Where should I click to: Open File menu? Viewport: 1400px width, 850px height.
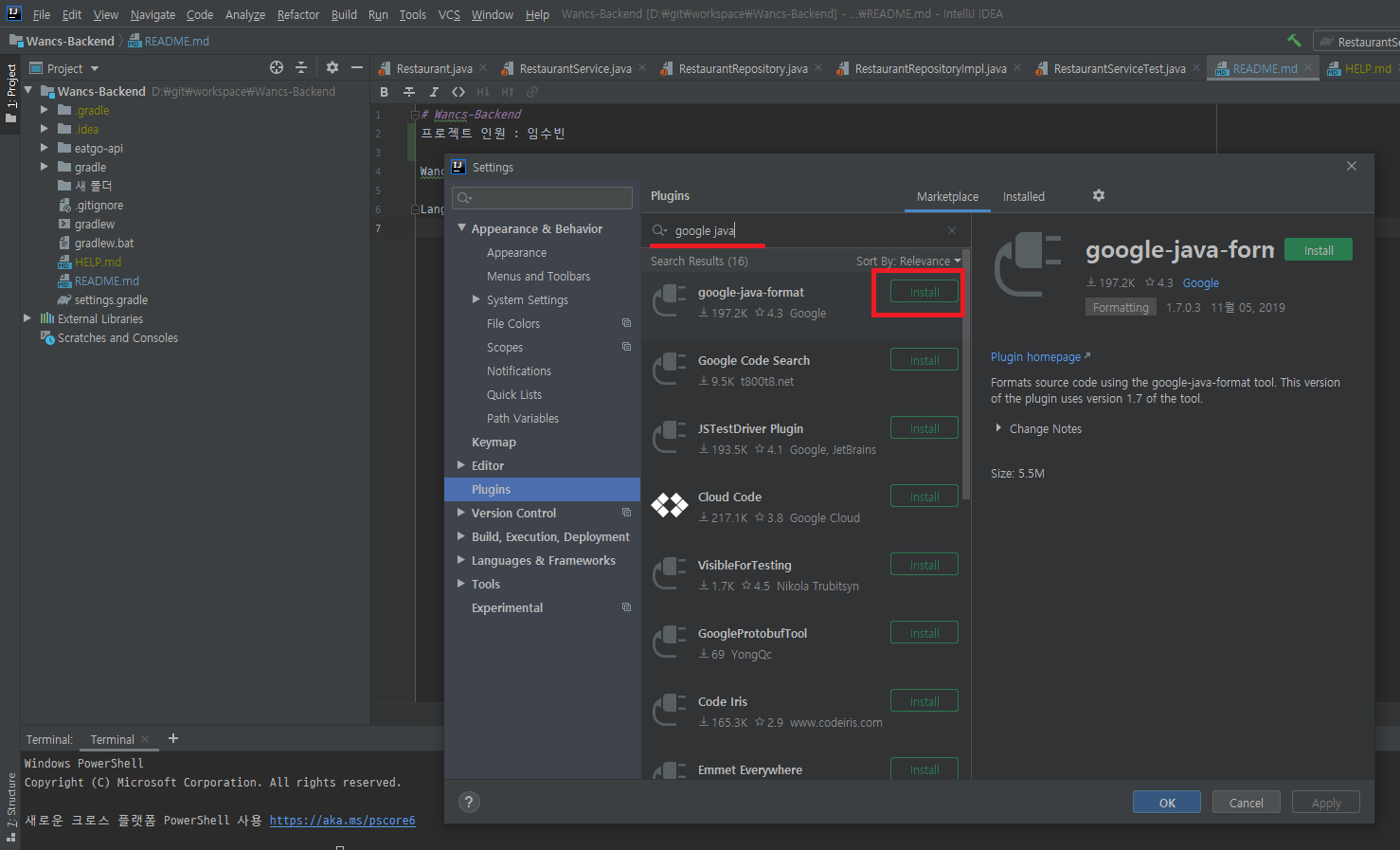pyautogui.click(x=42, y=14)
